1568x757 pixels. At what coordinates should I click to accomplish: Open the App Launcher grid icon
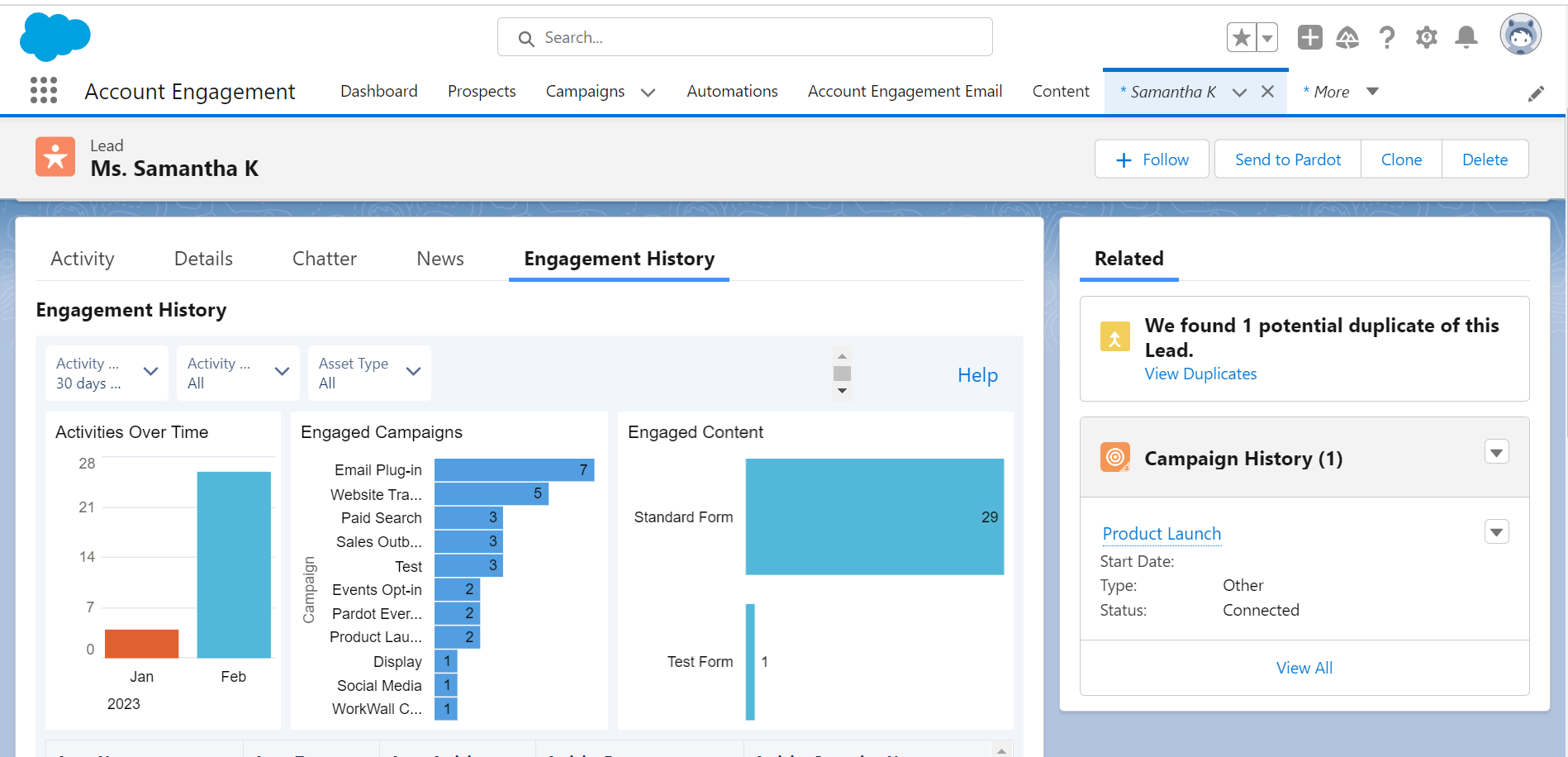(x=44, y=90)
